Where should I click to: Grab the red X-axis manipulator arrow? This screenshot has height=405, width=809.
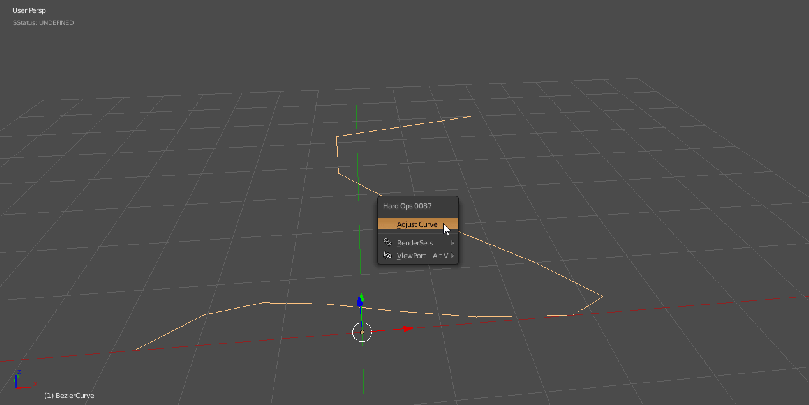[405, 329]
